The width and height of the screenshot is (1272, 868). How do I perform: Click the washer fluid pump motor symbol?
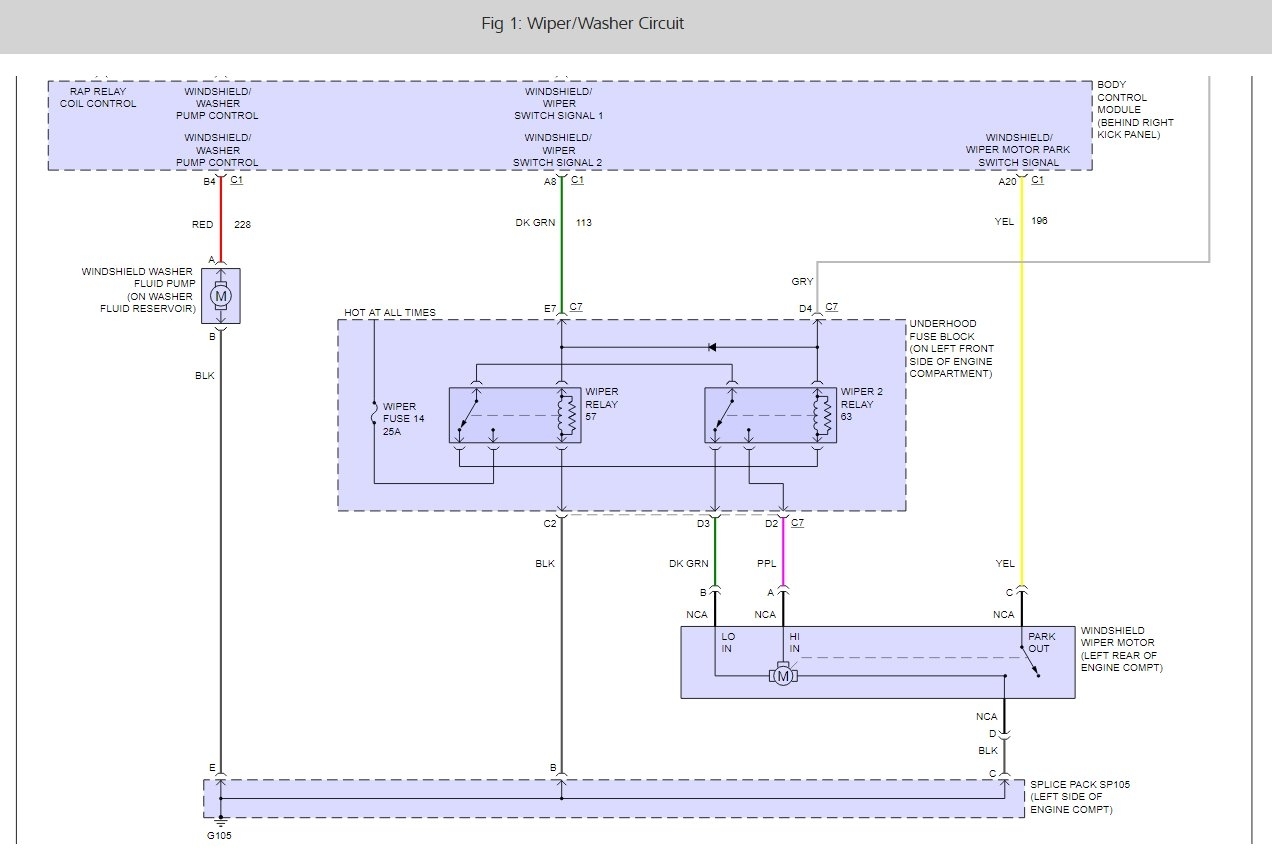point(221,296)
